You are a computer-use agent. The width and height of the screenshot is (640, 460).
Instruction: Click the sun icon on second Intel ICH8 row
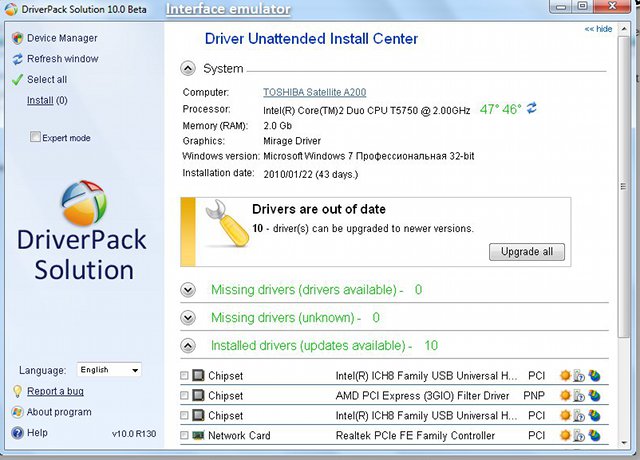click(x=565, y=415)
